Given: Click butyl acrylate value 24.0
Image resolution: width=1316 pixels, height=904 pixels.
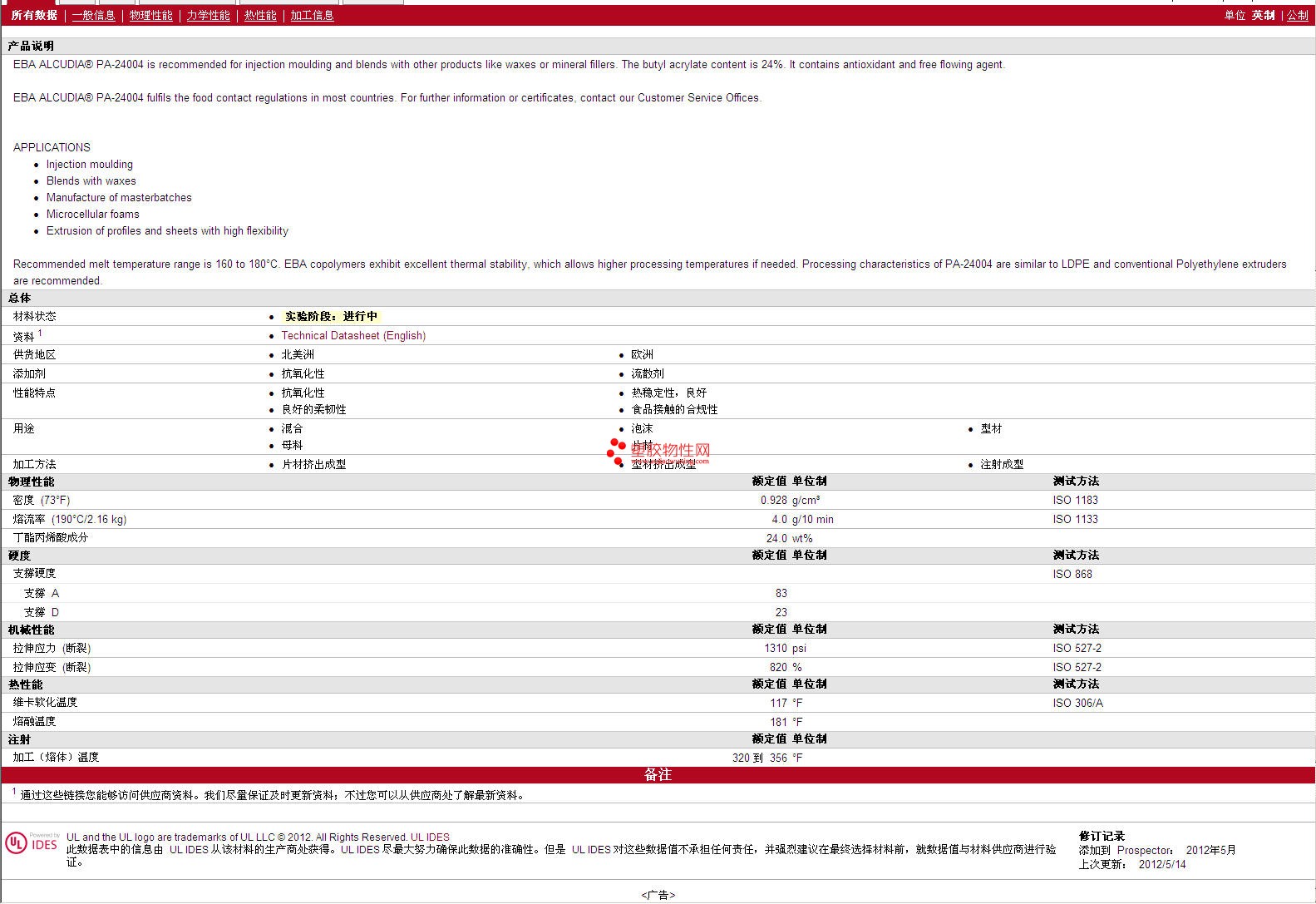Looking at the screenshot, I should coord(776,538).
